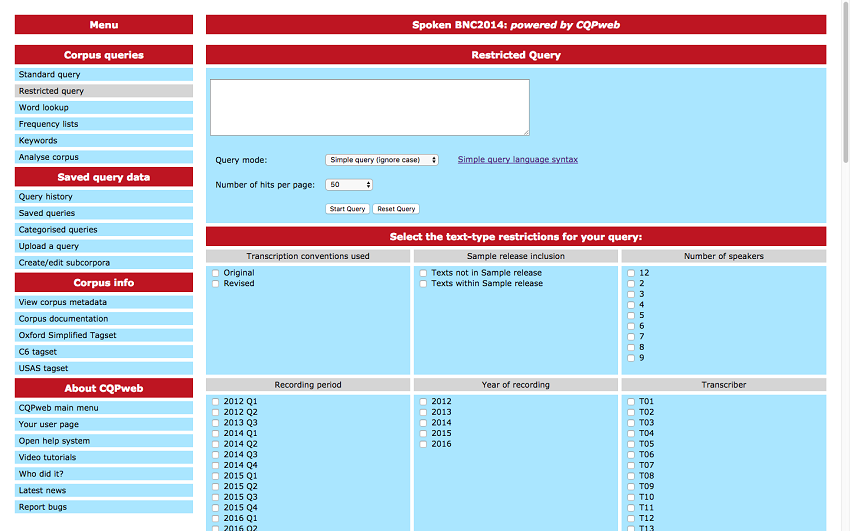Open Oxford Simplified Tagset
The image size is (850, 531).
click(x=104, y=335)
